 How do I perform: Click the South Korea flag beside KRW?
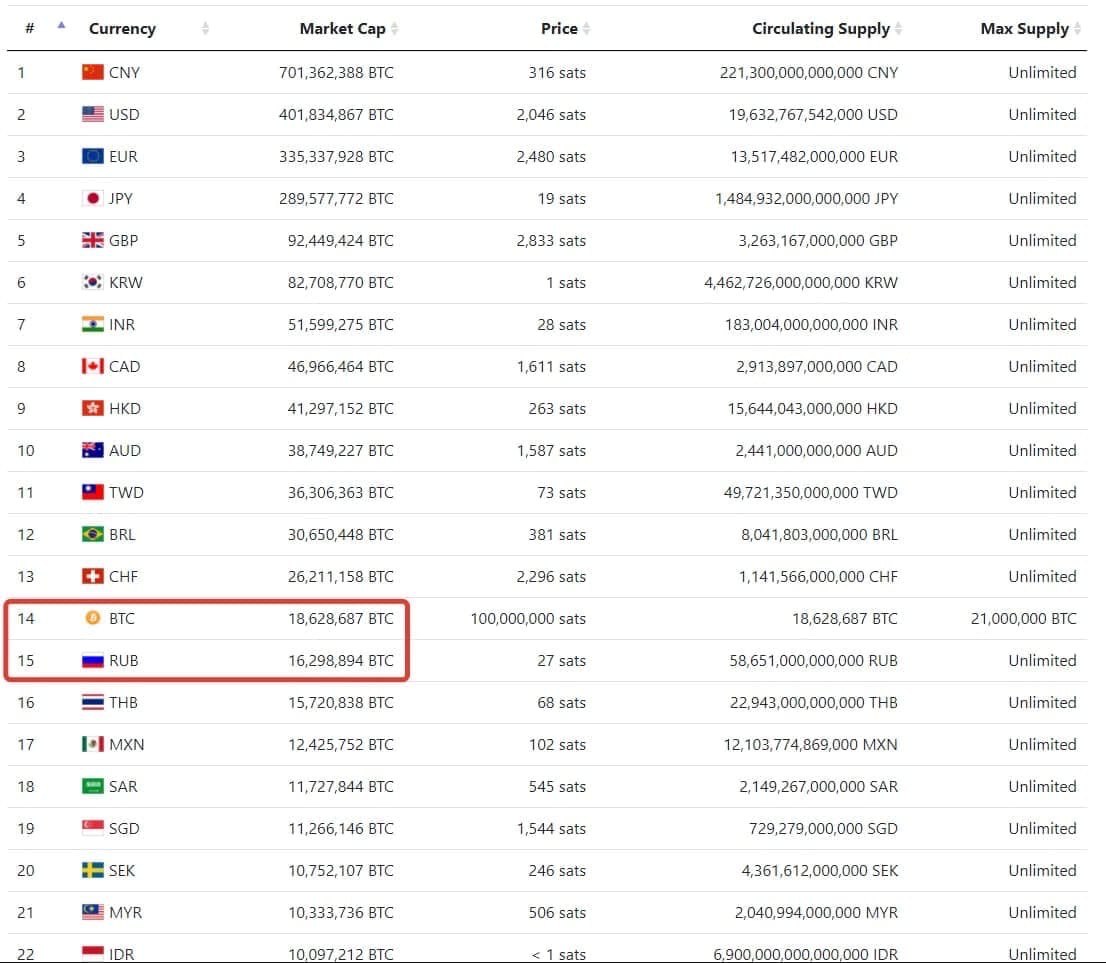point(92,282)
